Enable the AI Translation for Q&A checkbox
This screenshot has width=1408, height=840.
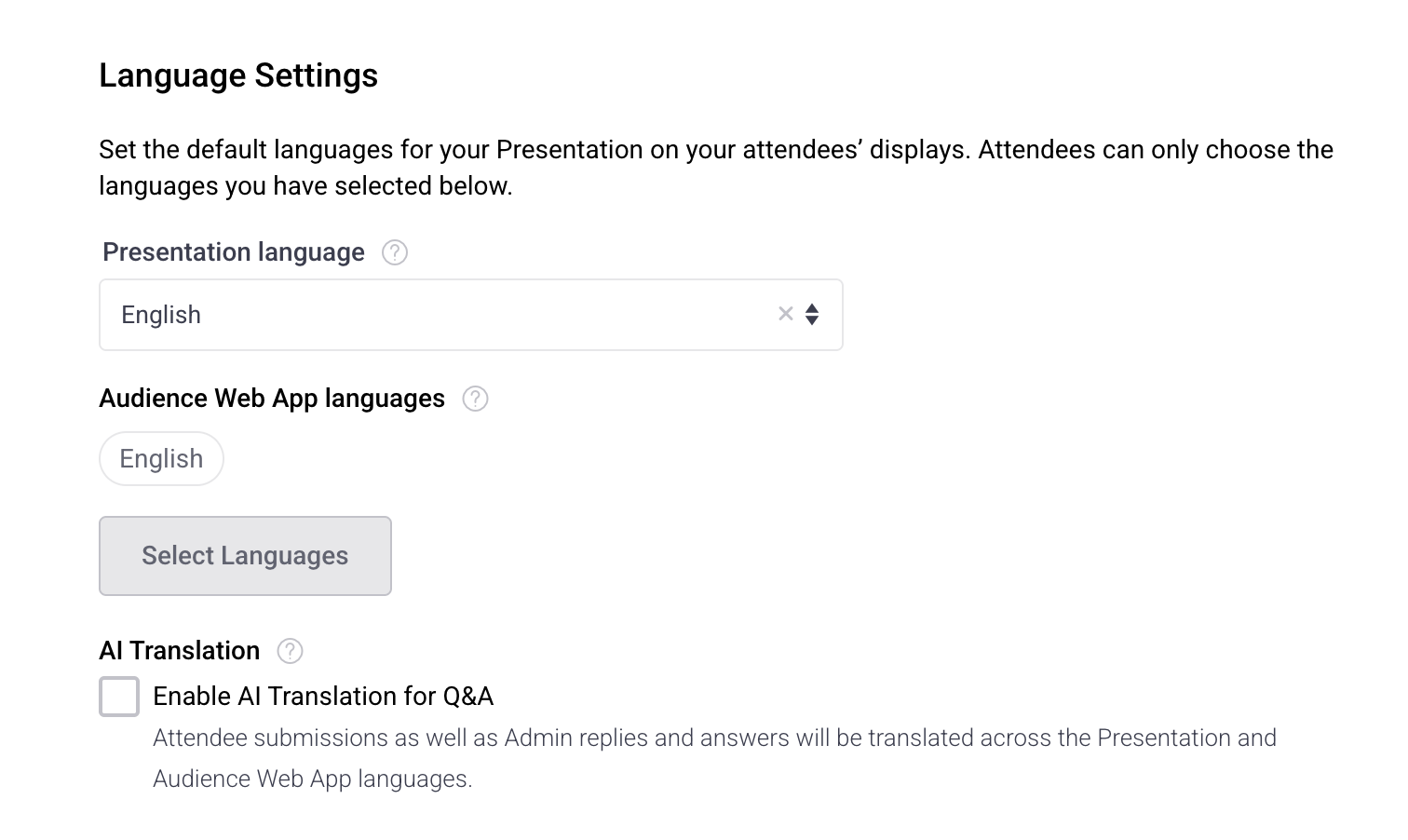tap(119, 697)
